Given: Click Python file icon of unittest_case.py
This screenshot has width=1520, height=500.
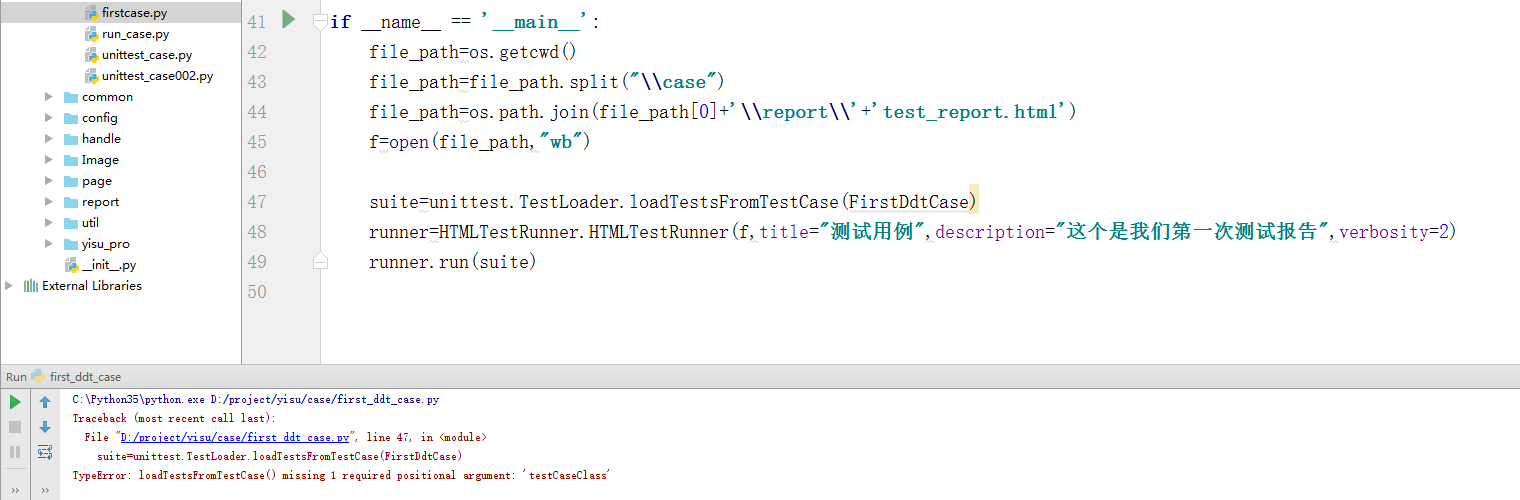Looking at the screenshot, I should [91, 55].
